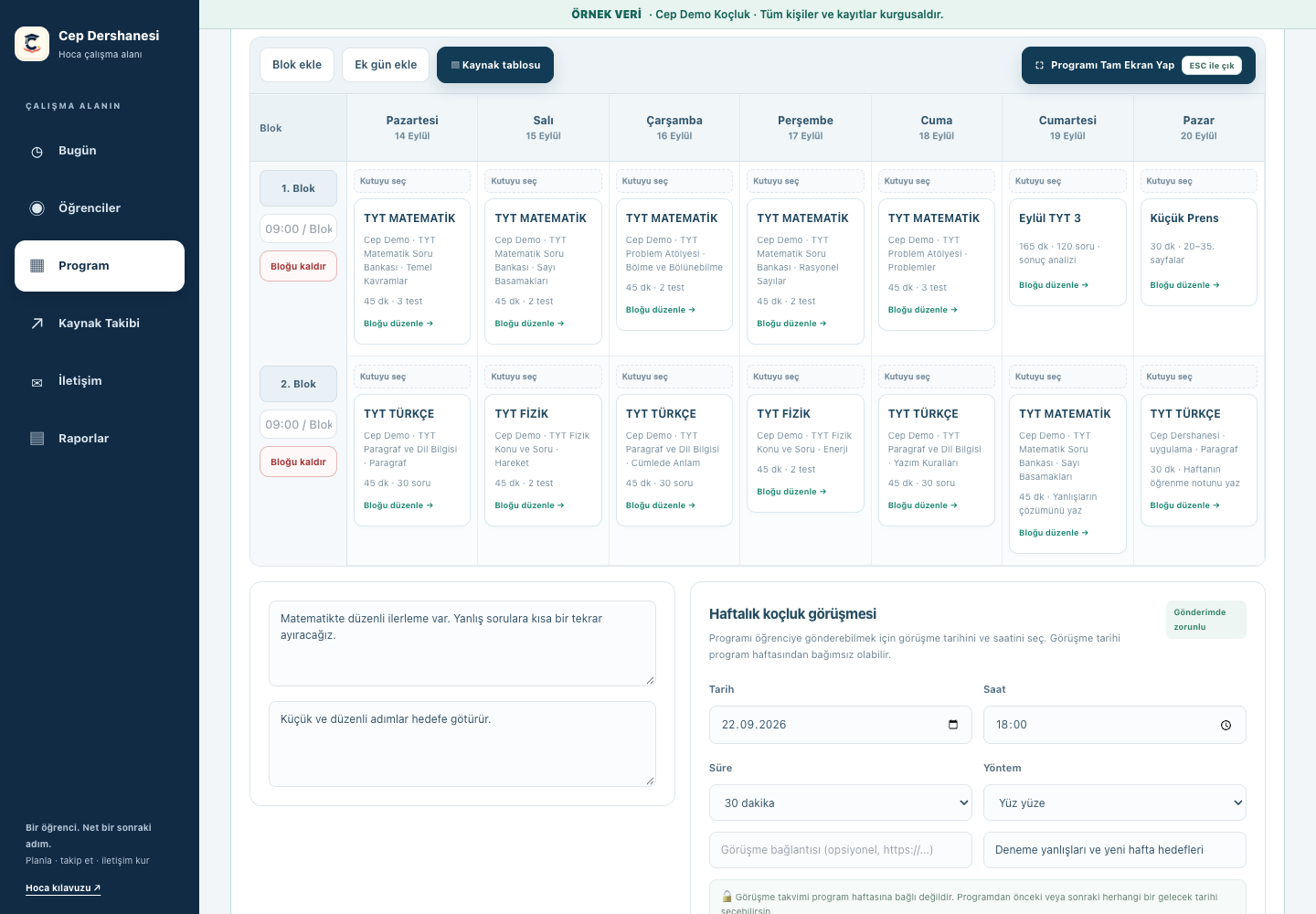The height and width of the screenshot is (914, 1316).
Task: Remove 1. Blok with Bloğu kaldır
Action: (298, 266)
